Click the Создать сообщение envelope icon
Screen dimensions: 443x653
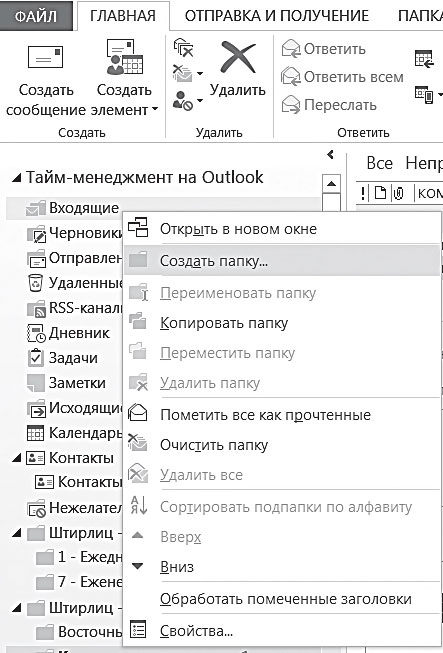tap(45, 57)
